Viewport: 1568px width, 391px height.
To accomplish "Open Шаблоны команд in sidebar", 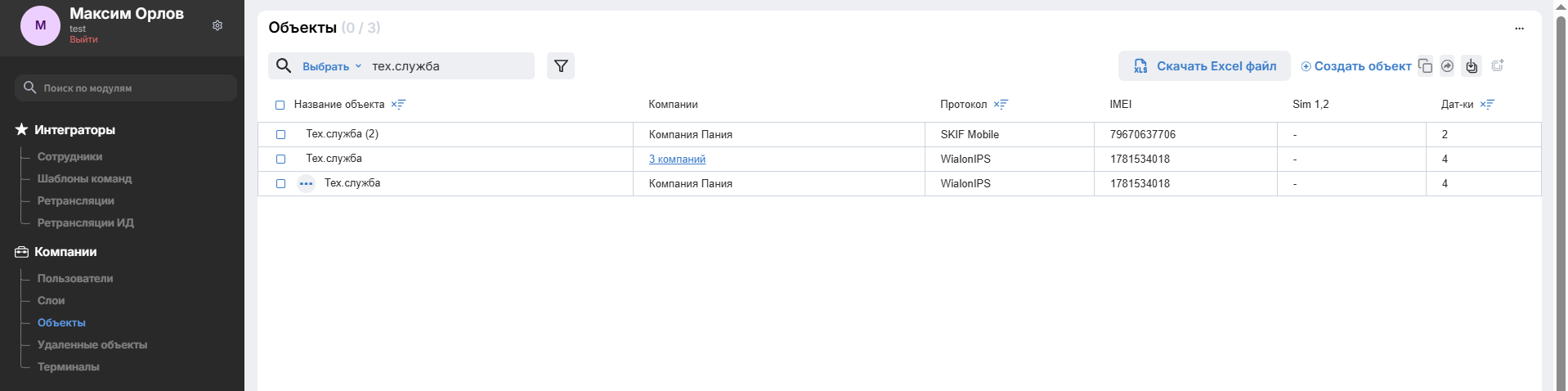I will click(84, 178).
